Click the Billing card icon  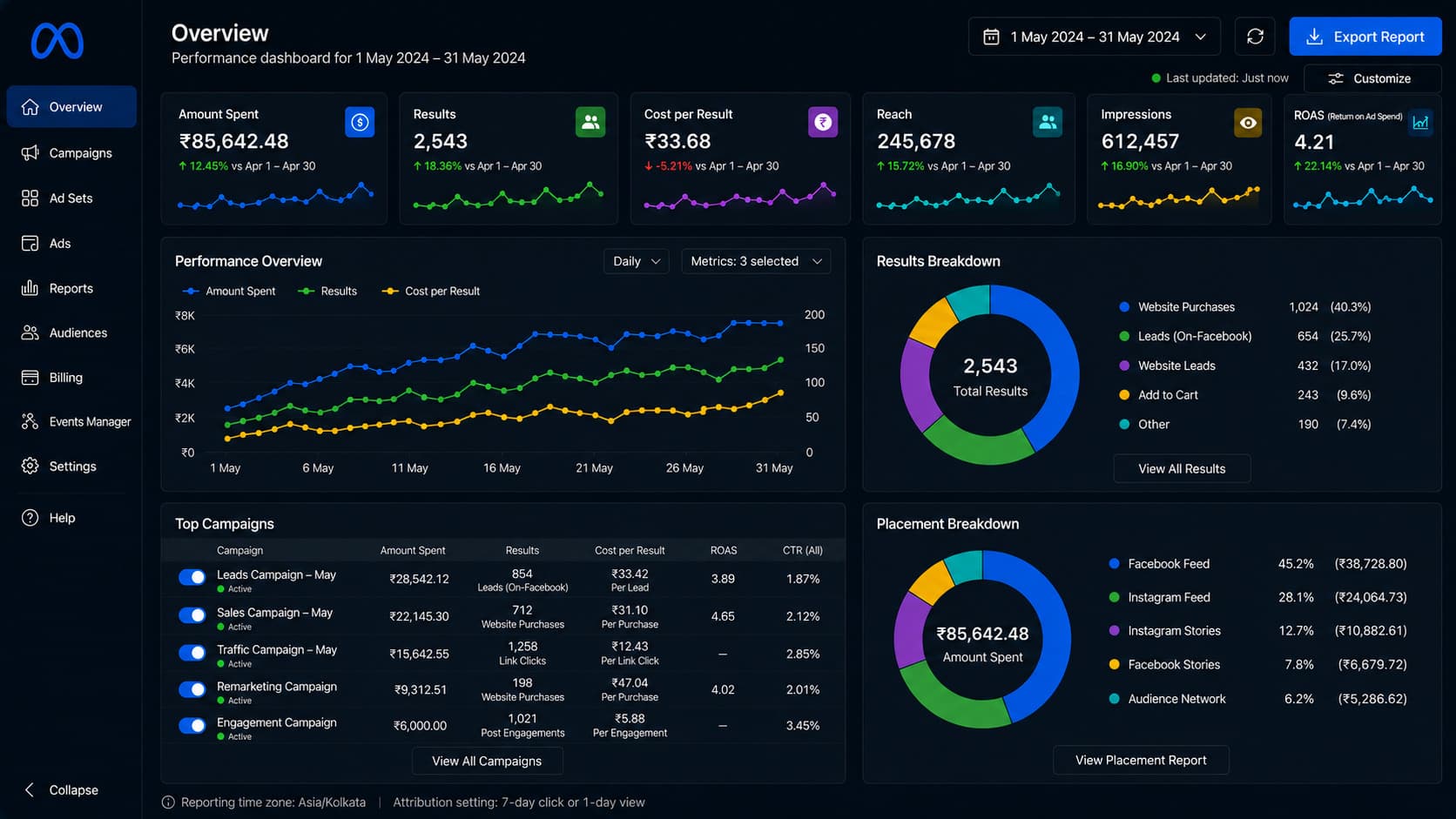(x=30, y=378)
